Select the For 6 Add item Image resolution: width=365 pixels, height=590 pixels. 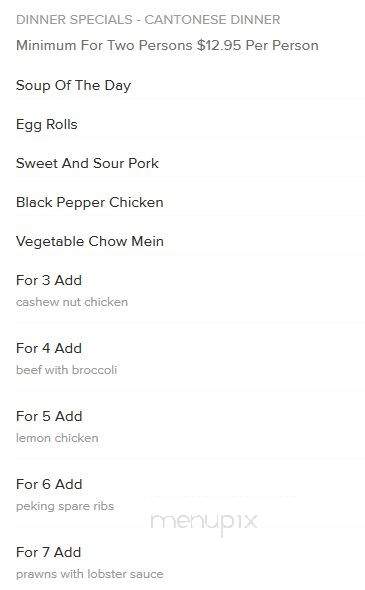pyautogui.click(x=49, y=485)
